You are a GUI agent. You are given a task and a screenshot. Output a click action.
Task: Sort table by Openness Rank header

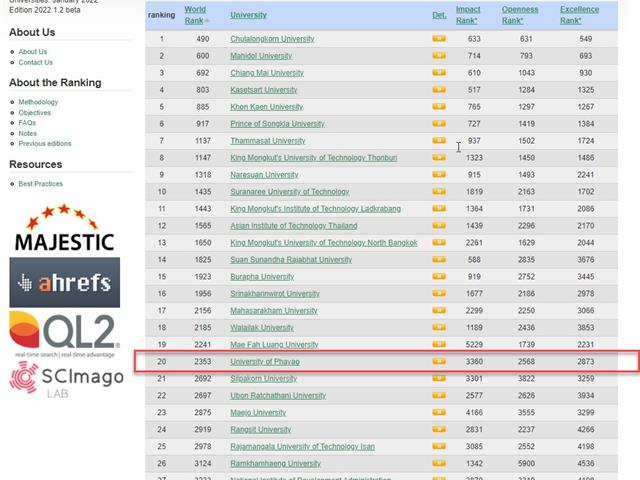520,15
